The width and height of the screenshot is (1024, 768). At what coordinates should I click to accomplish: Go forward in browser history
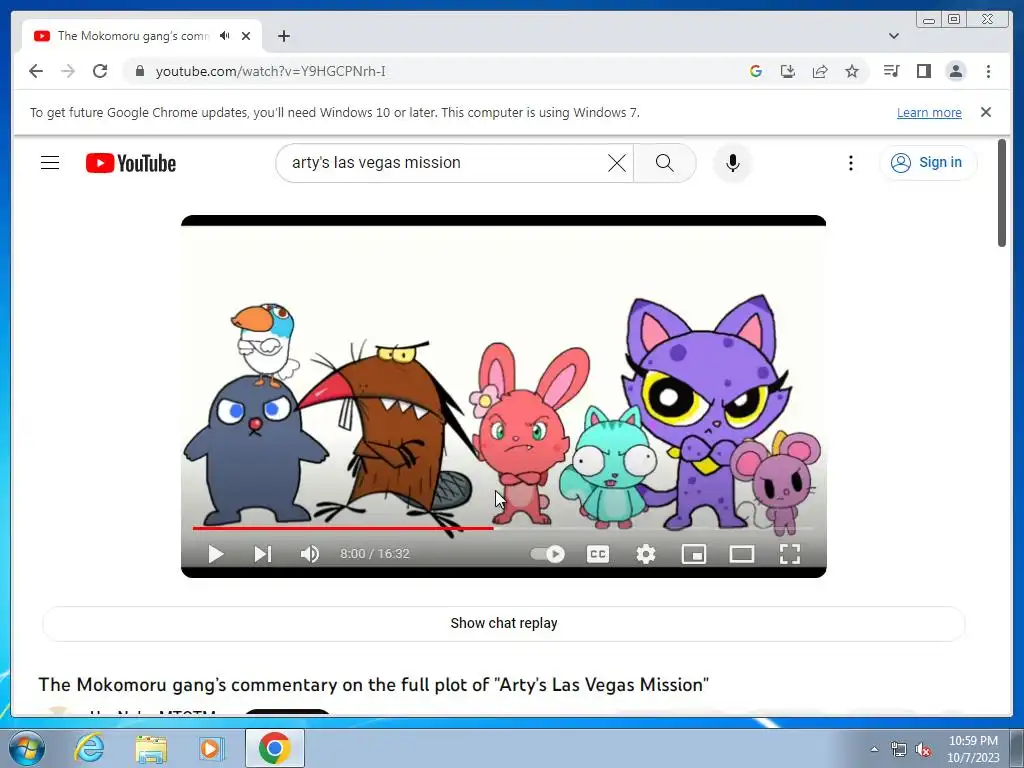[x=68, y=71]
